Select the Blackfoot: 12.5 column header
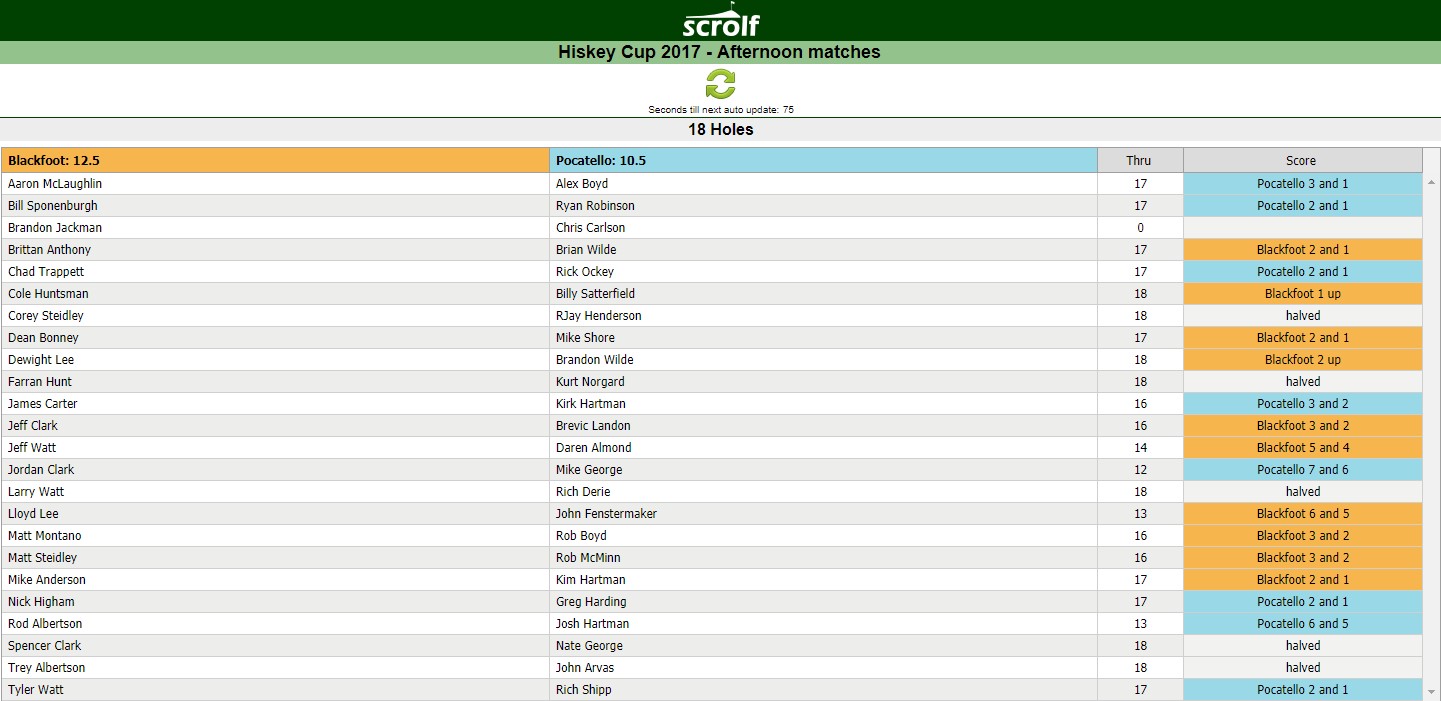The height and width of the screenshot is (701, 1441). click(276, 160)
